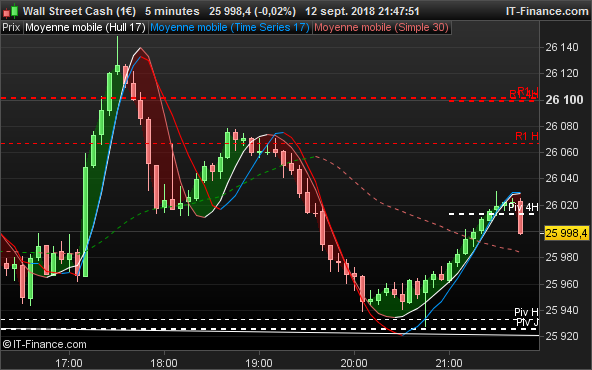Click the bold 26 100 price axis label
Screen dimensions: 592x370
pos(564,100)
